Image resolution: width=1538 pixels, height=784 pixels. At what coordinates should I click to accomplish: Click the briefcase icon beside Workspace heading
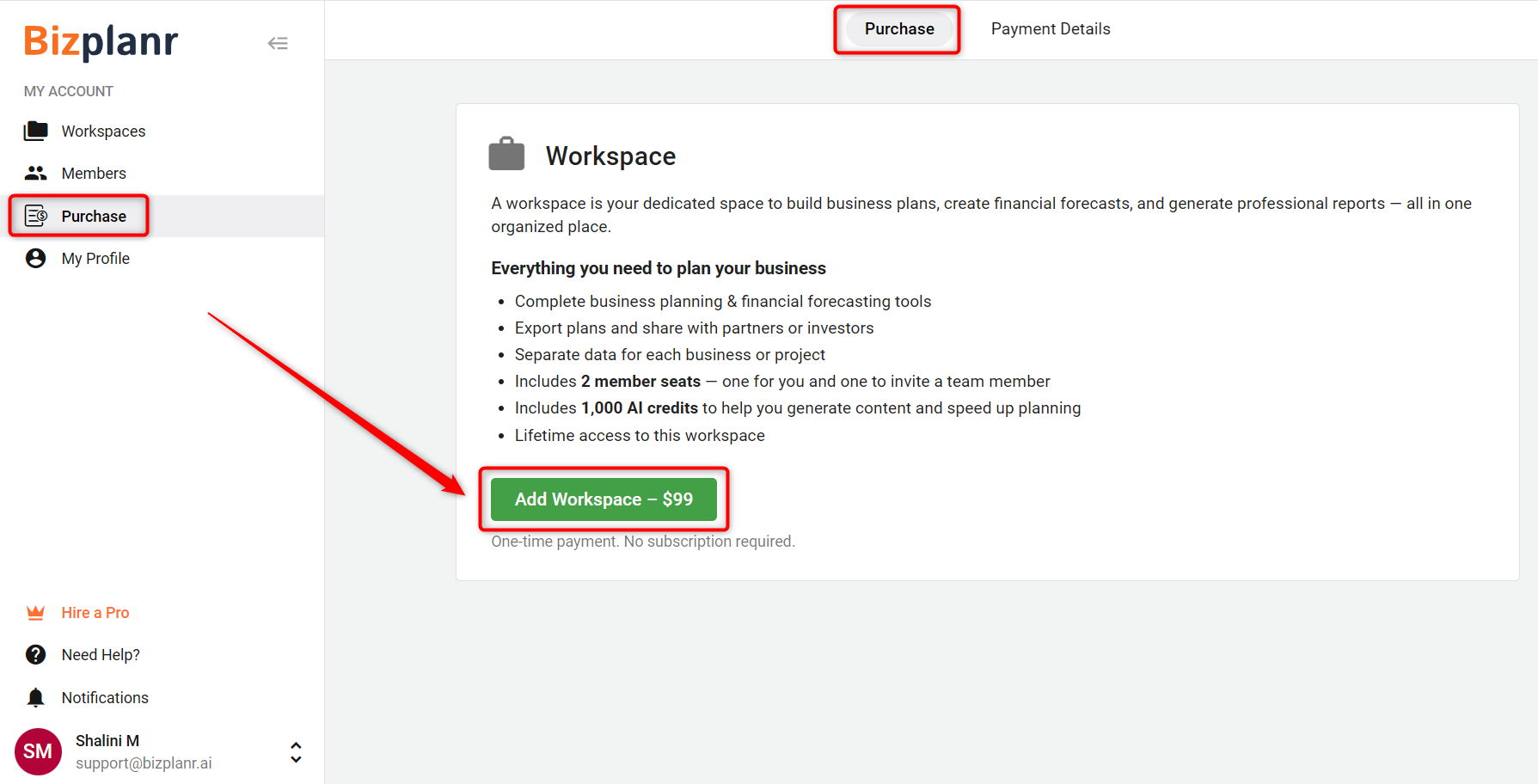pos(506,155)
